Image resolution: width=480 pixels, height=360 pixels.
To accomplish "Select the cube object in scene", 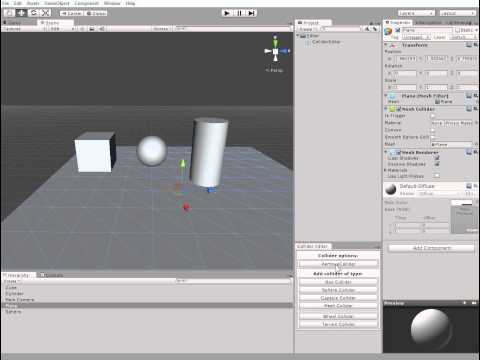I will click(x=95, y=152).
